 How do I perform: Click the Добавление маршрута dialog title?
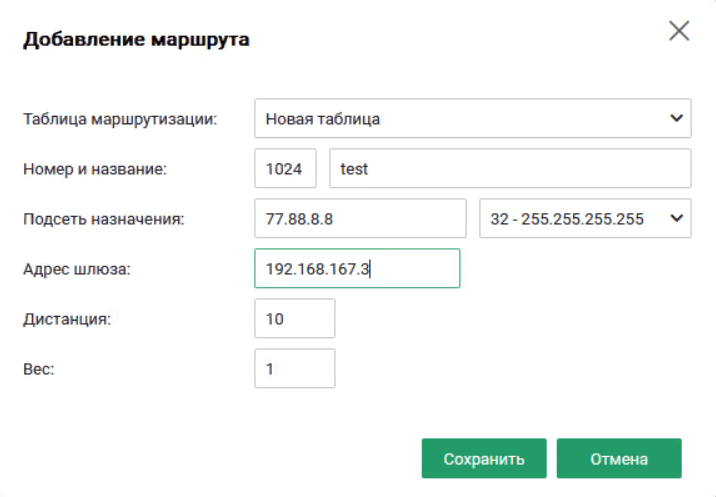pos(136,40)
